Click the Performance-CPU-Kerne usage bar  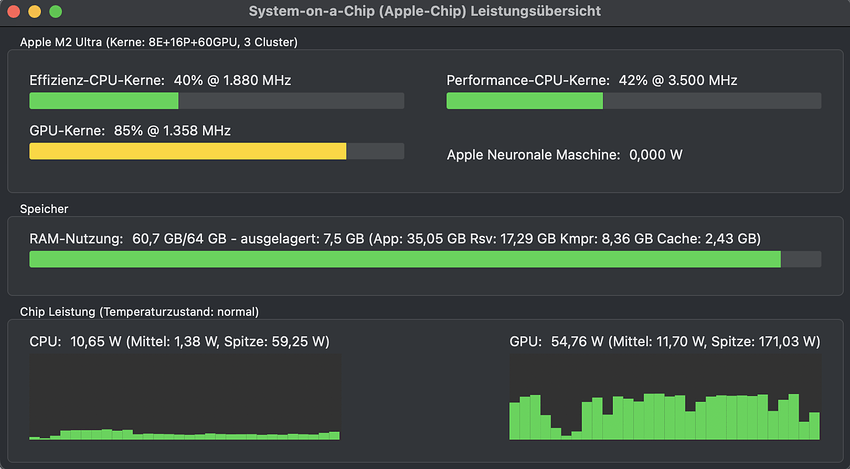[x=633, y=101]
